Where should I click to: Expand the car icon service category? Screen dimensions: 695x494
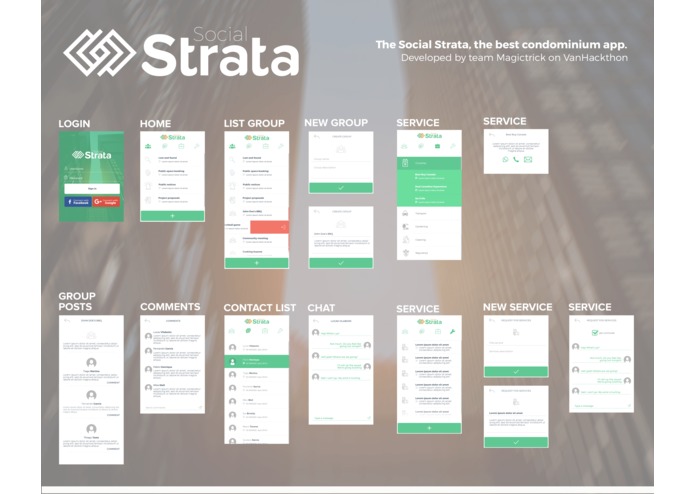coord(429,214)
